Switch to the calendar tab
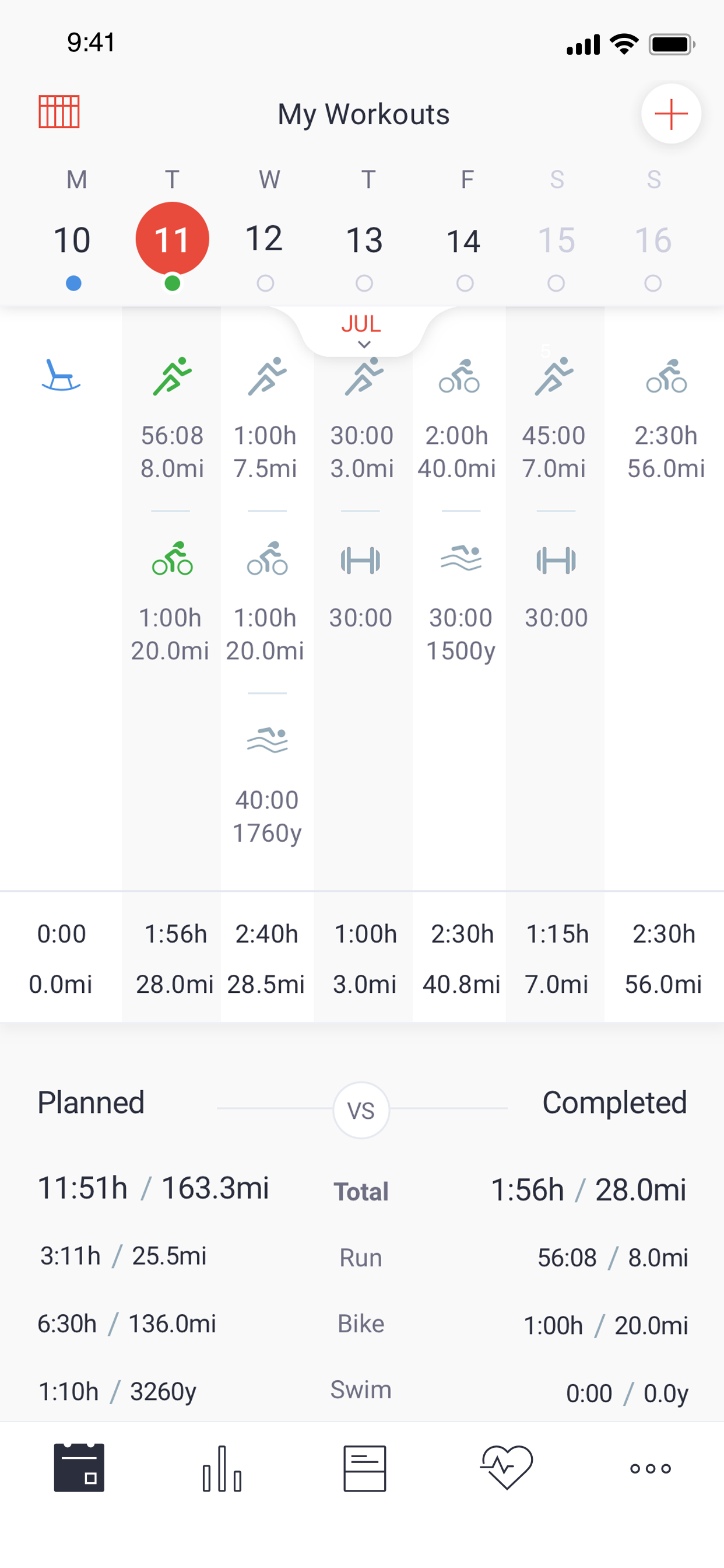 pyautogui.click(x=79, y=1468)
